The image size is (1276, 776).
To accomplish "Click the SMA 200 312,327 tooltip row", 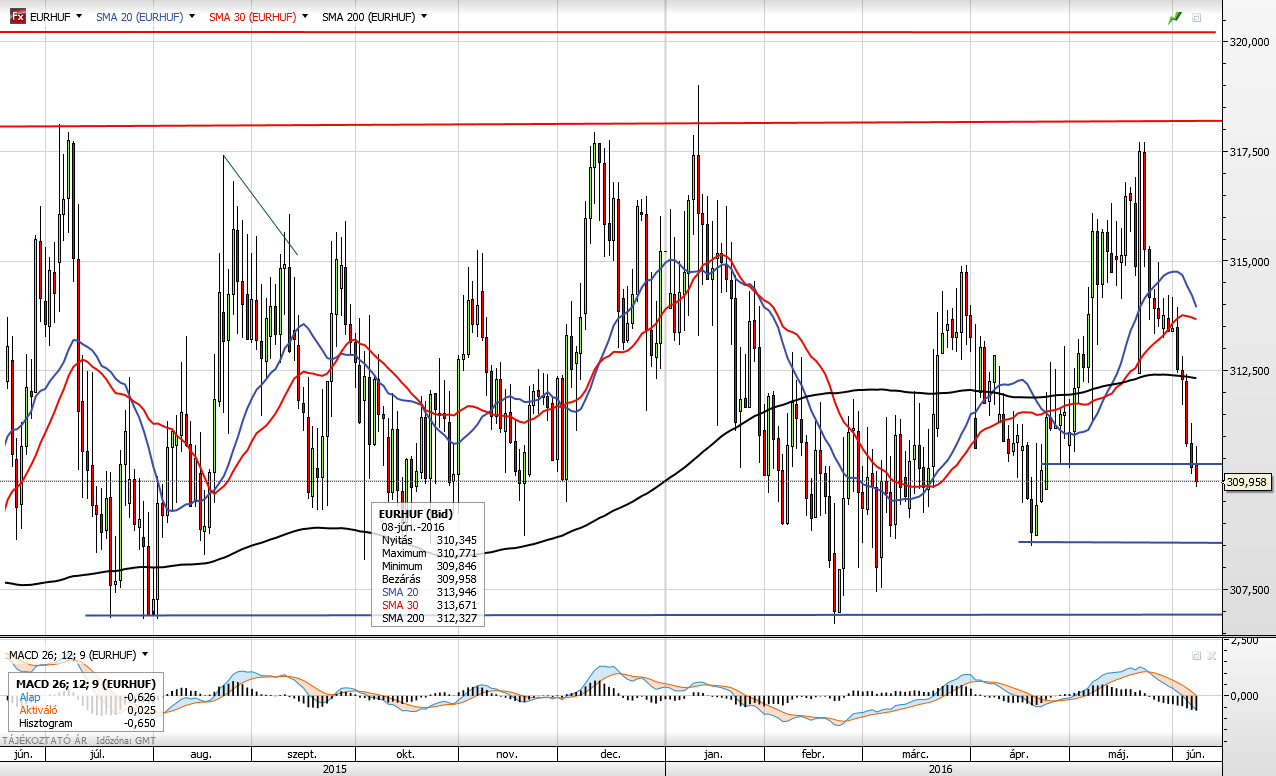I will click(428, 618).
